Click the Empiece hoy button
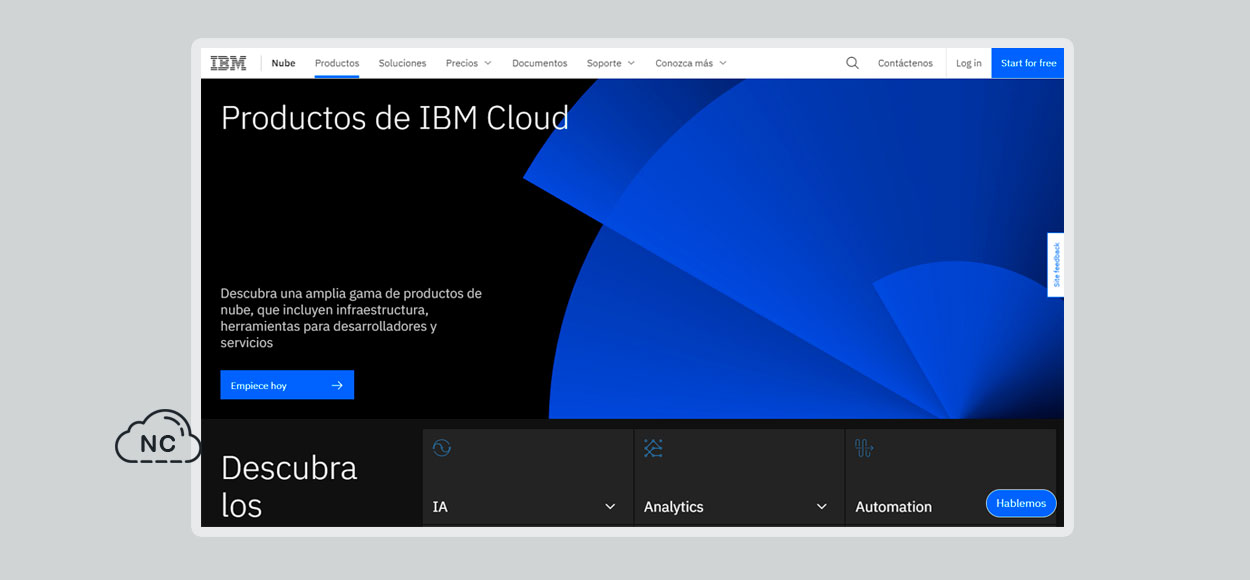Viewport: 1250px width, 580px height. (x=287, y=385)
